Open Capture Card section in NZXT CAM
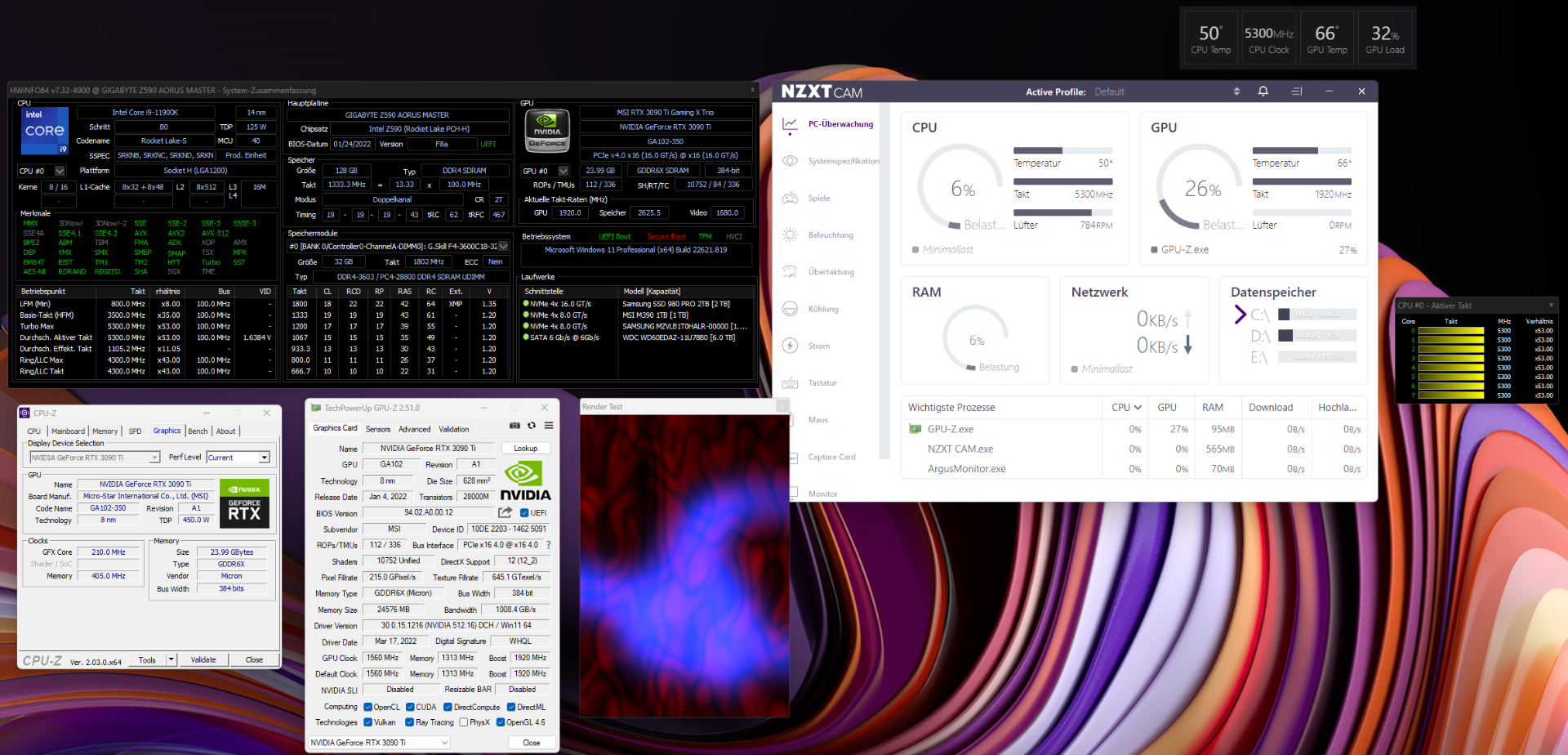This screenshot has width=1568, height=755. click(x=831, y=457)
